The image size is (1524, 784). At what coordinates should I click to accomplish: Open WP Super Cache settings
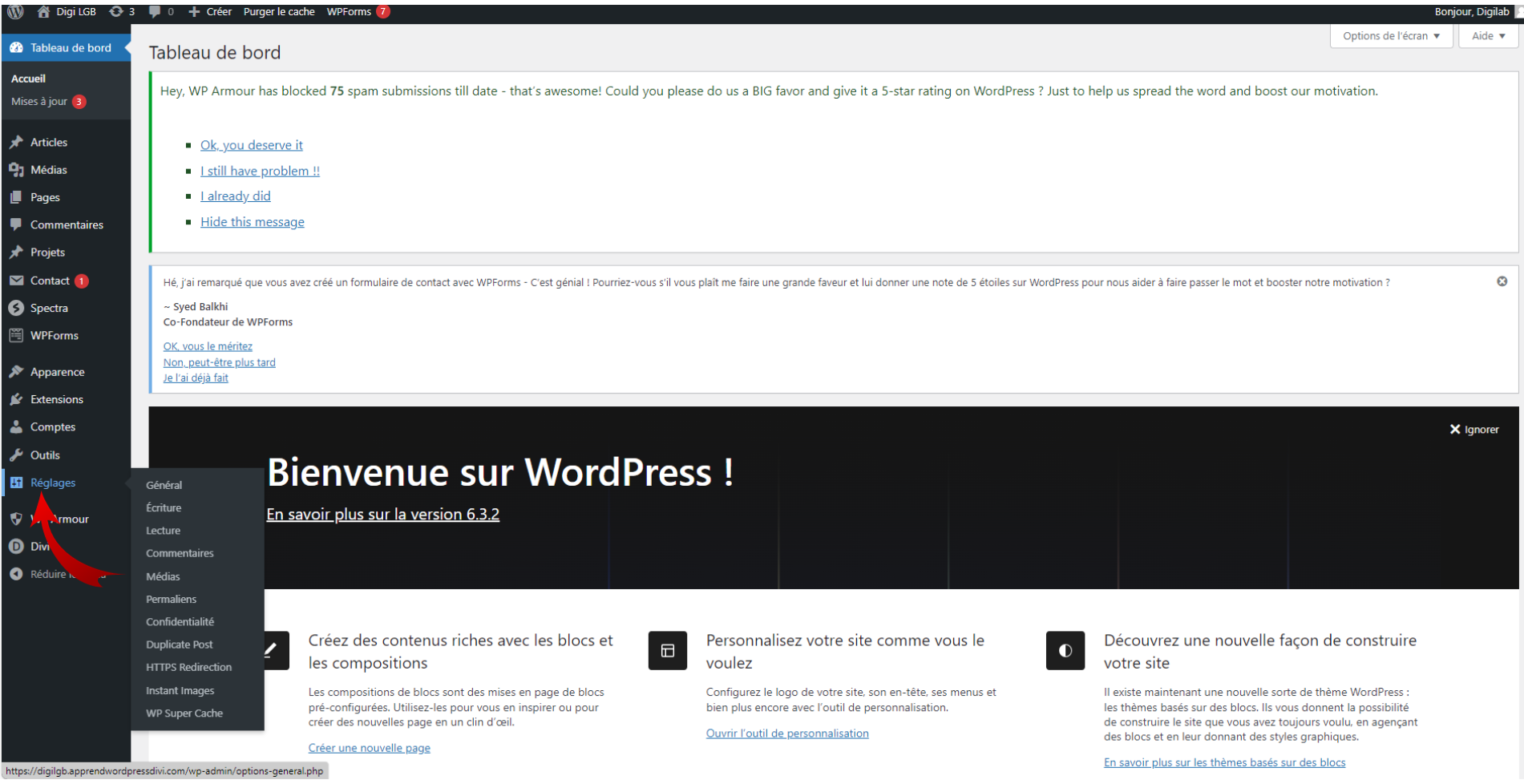pyautogui.click(x=184, y=713)
